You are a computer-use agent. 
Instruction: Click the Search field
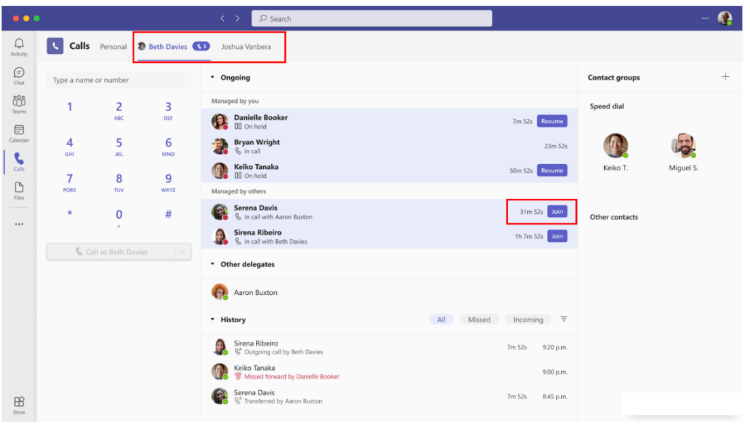click(x=372, y=18)
